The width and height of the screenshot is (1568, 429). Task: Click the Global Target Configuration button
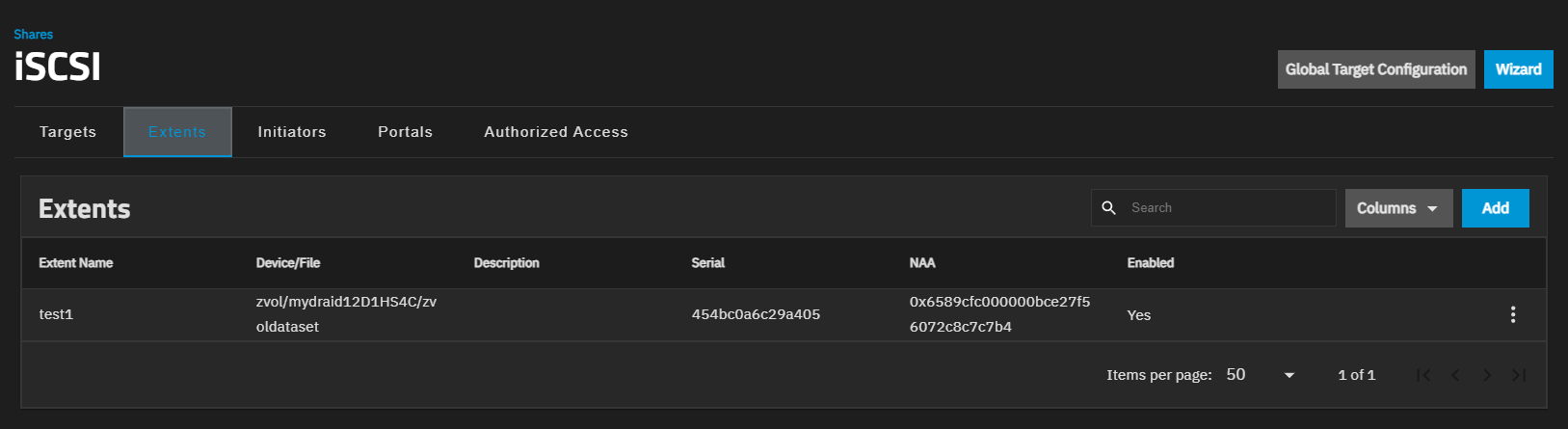(1375, 69)
